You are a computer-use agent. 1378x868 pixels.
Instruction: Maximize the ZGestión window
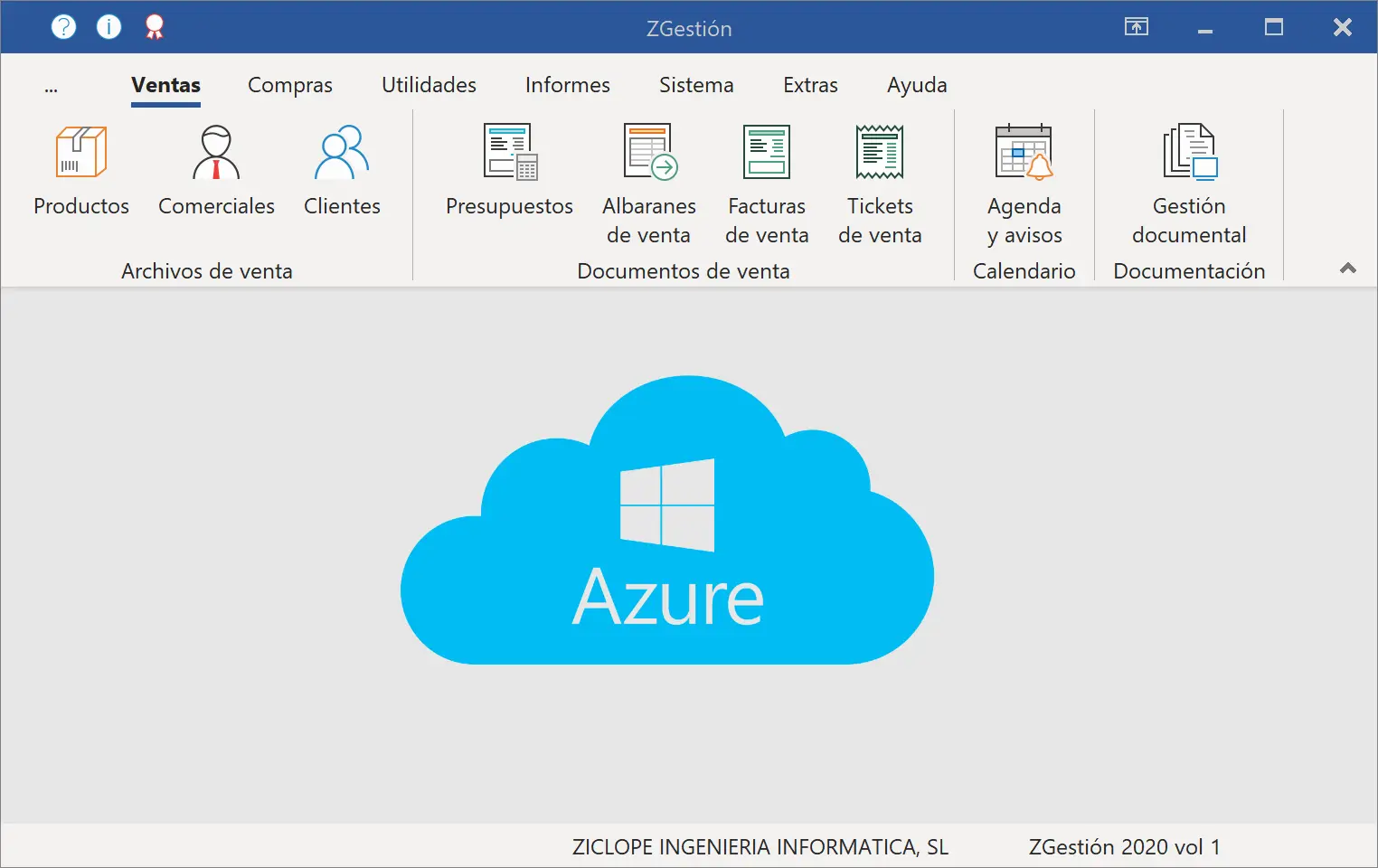(1274, 27)
